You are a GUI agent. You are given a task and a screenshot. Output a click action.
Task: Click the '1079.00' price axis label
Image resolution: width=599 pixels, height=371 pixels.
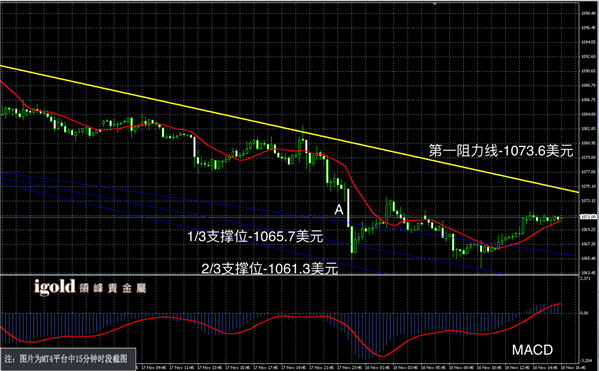coord(588,157)
